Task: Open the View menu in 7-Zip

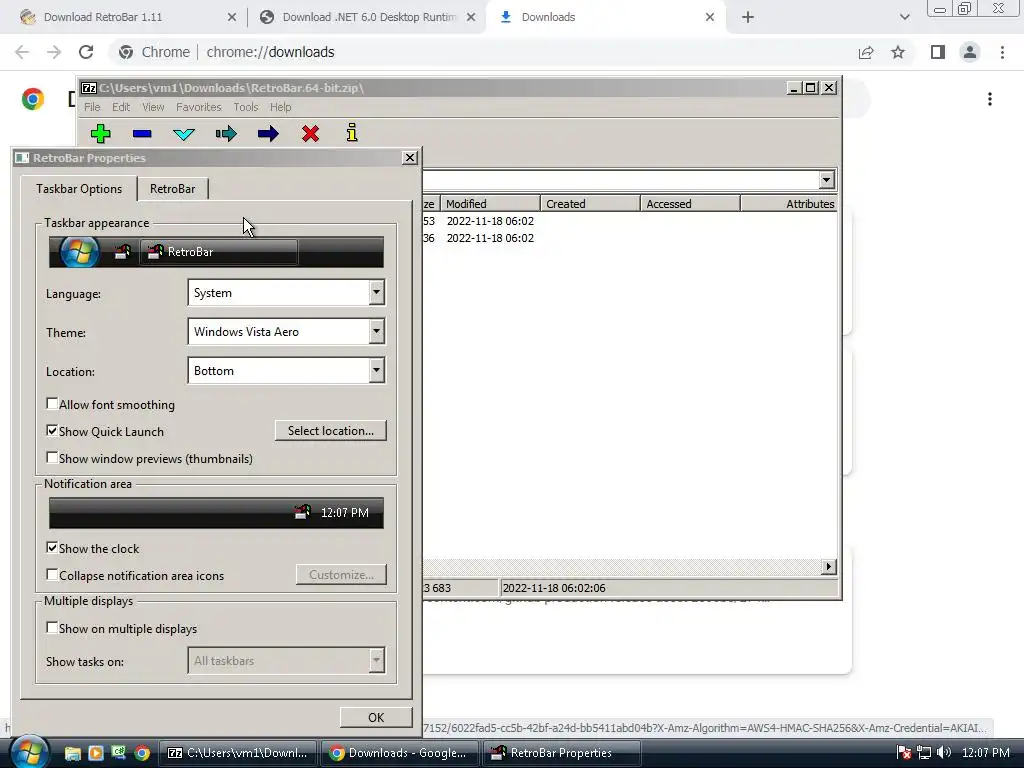Action: [x=153, y=107]
